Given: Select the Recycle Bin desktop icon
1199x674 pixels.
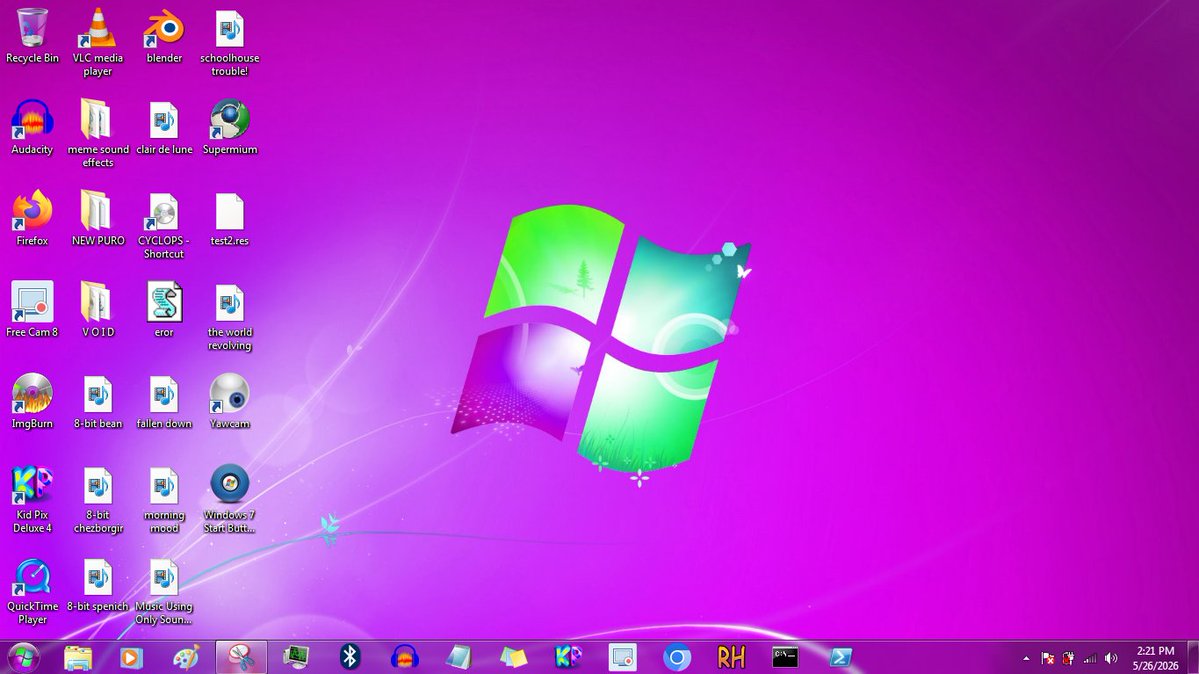Looking at the screenshot, I should pyautogui.click(x=32, y=36).
